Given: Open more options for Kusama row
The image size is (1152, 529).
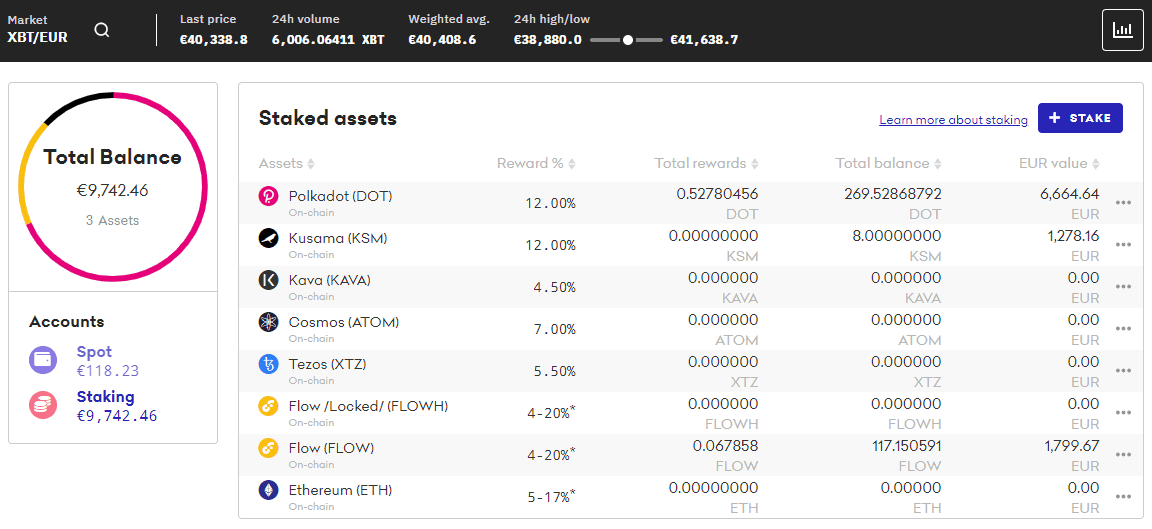Looking at the screenshot, I should [1123, 245].
